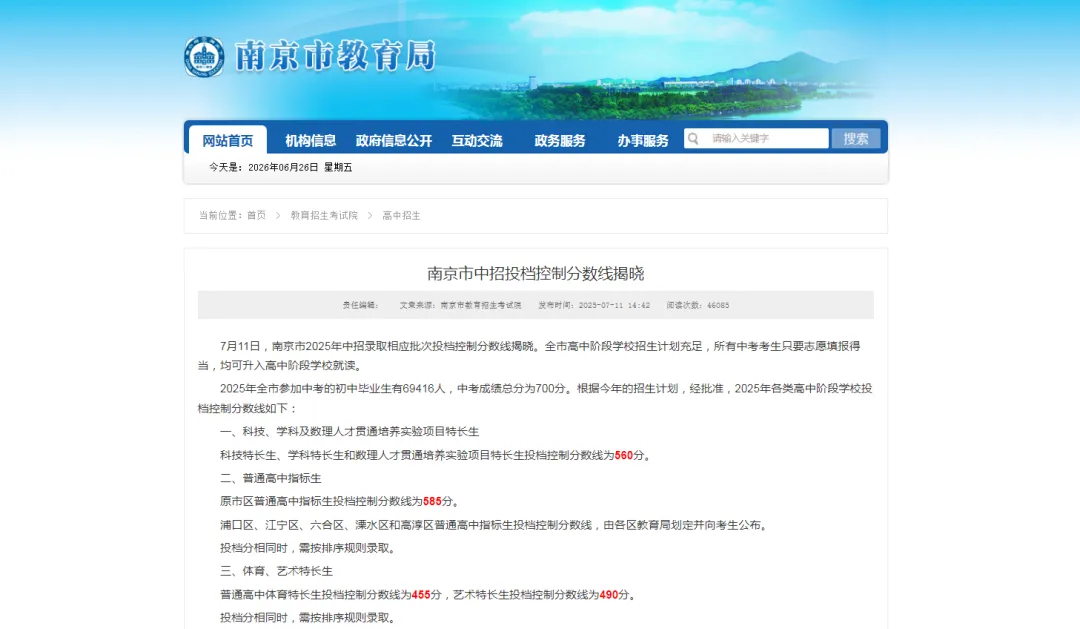Click the date text 2026年06月26日 星期五

[x=300, y=167]
